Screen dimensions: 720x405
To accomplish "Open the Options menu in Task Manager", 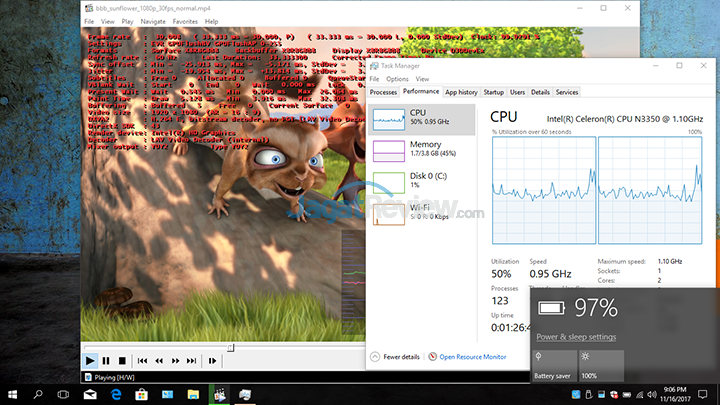I will [397, 79].
